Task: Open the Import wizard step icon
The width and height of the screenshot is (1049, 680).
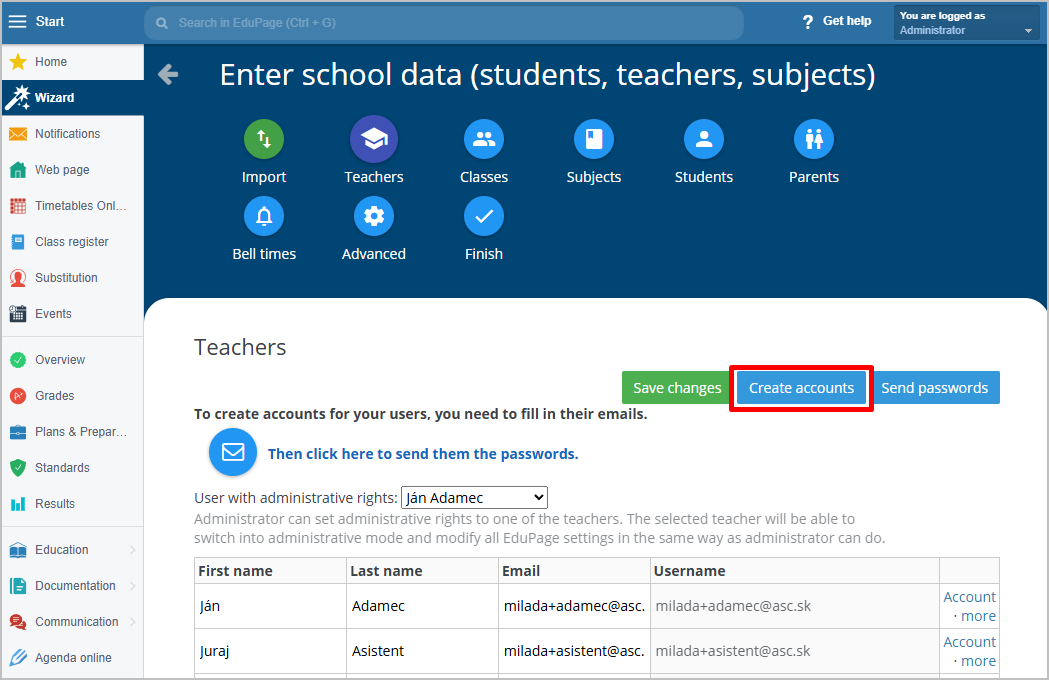Action: [x=264, y=140]
